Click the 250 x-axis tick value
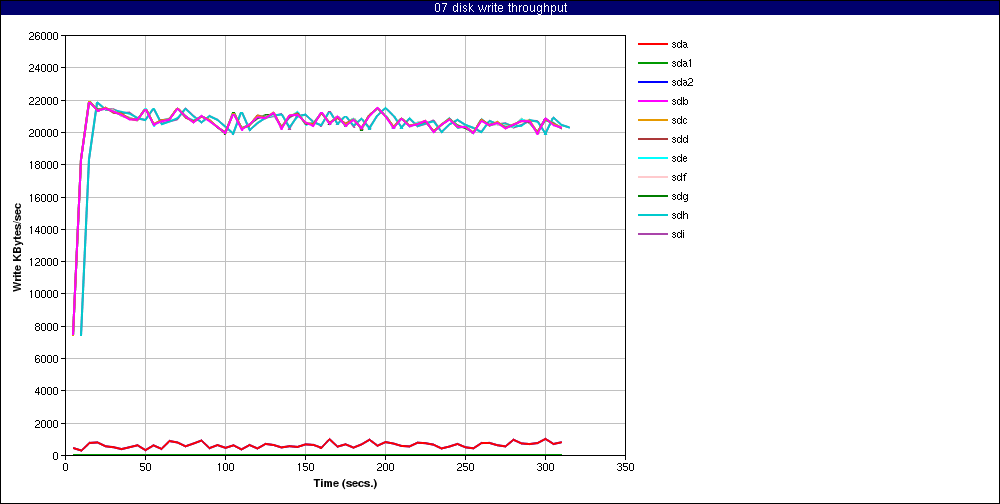Viewport: 1000px width, 504px height. pos(465,467)
